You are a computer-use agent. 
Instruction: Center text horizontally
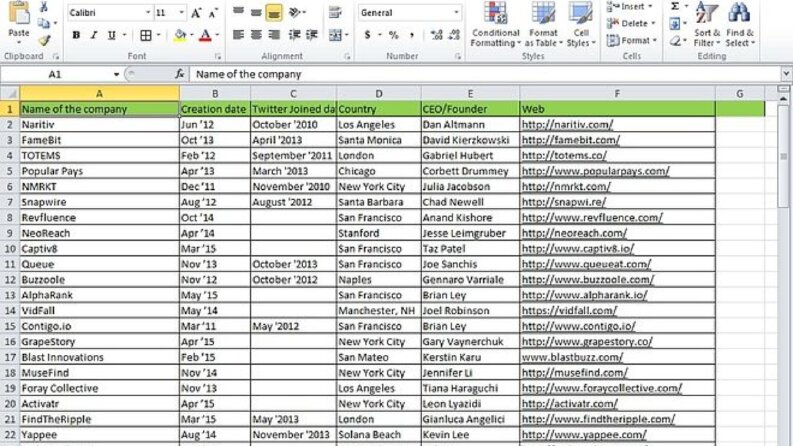[x=256, y=35]
